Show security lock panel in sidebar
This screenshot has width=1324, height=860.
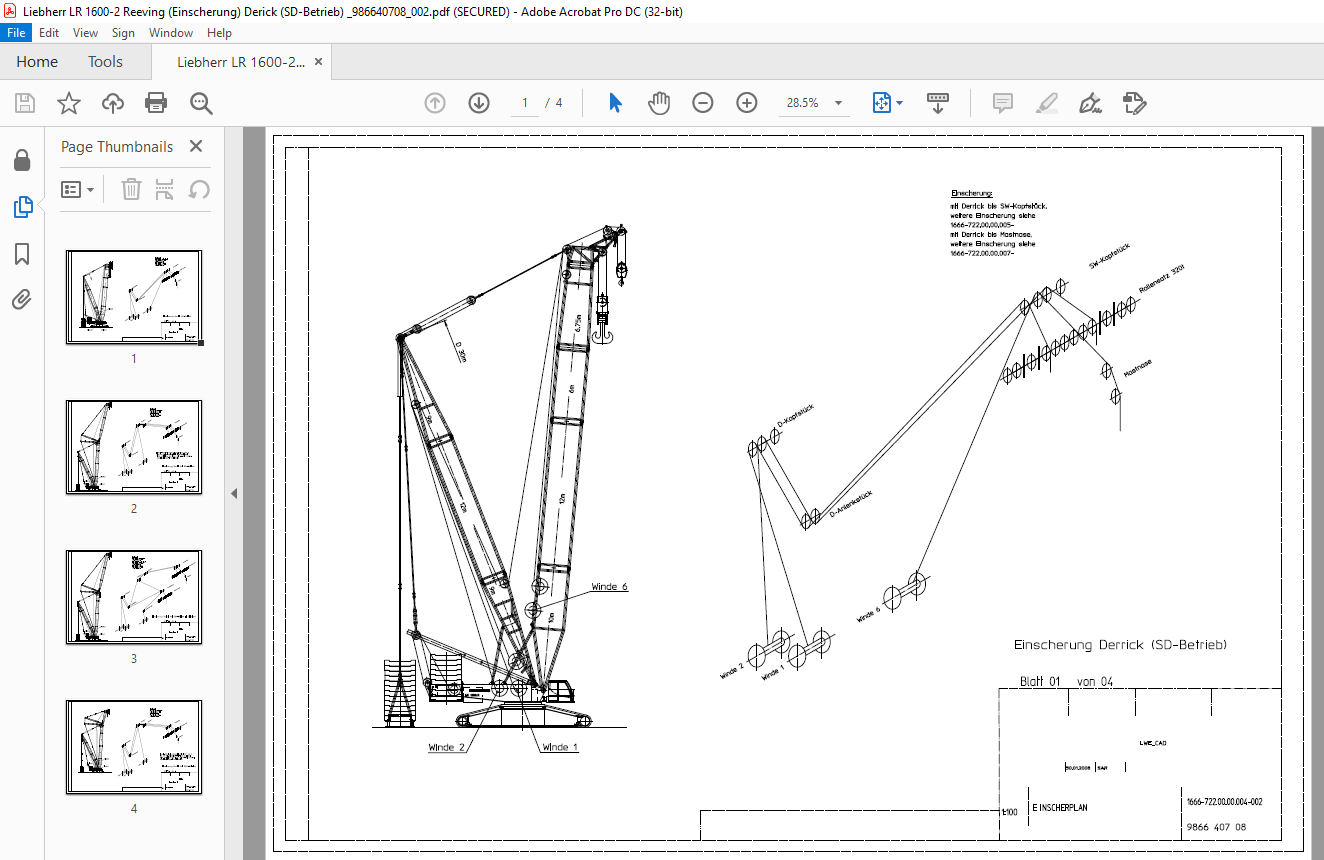pos(22,160)
